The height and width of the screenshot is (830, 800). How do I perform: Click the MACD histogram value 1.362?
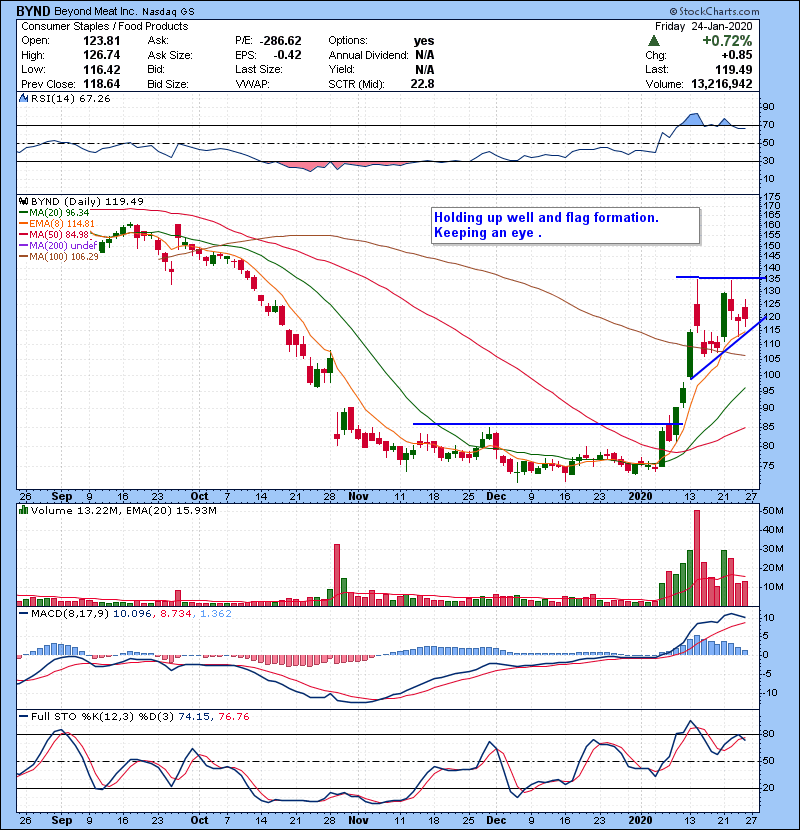tap(215, 614)
